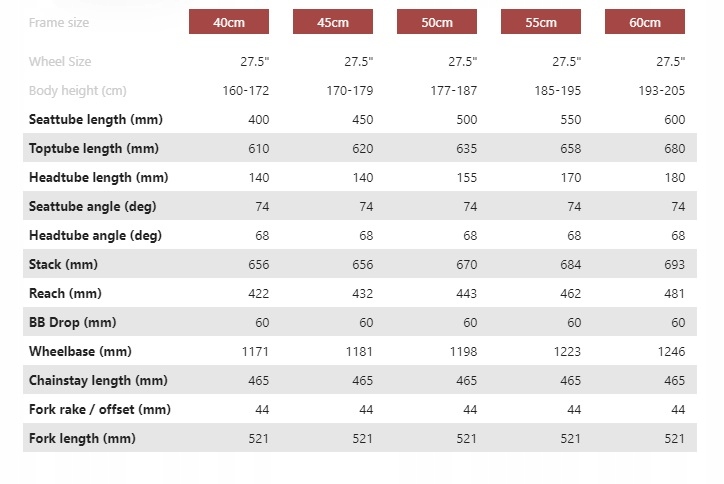
Task: Click the BB Drop (mm) label
Action: (x=73, y=323)
